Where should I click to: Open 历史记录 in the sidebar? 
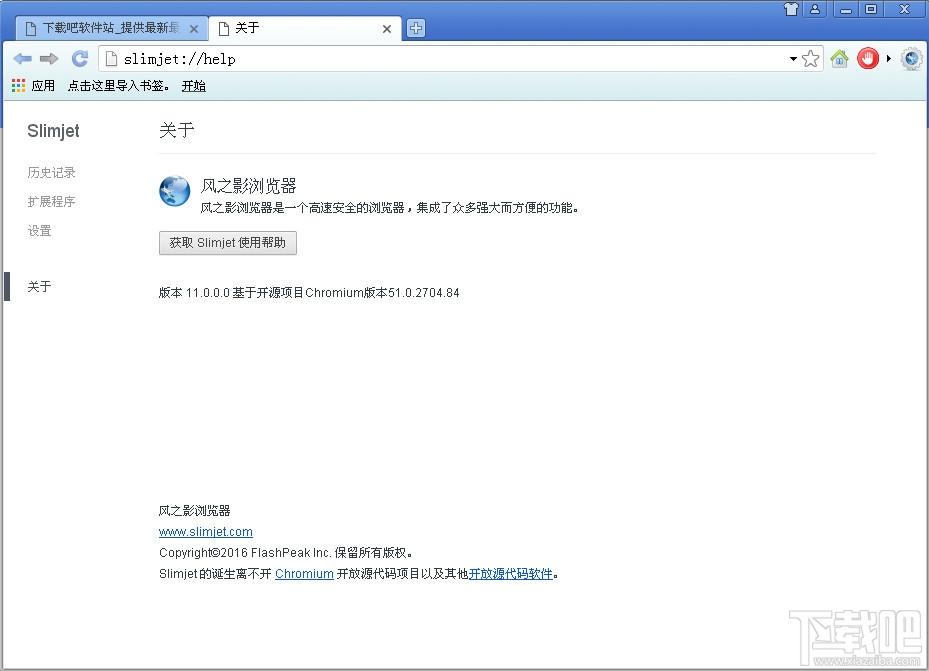(x=52, y=172)
